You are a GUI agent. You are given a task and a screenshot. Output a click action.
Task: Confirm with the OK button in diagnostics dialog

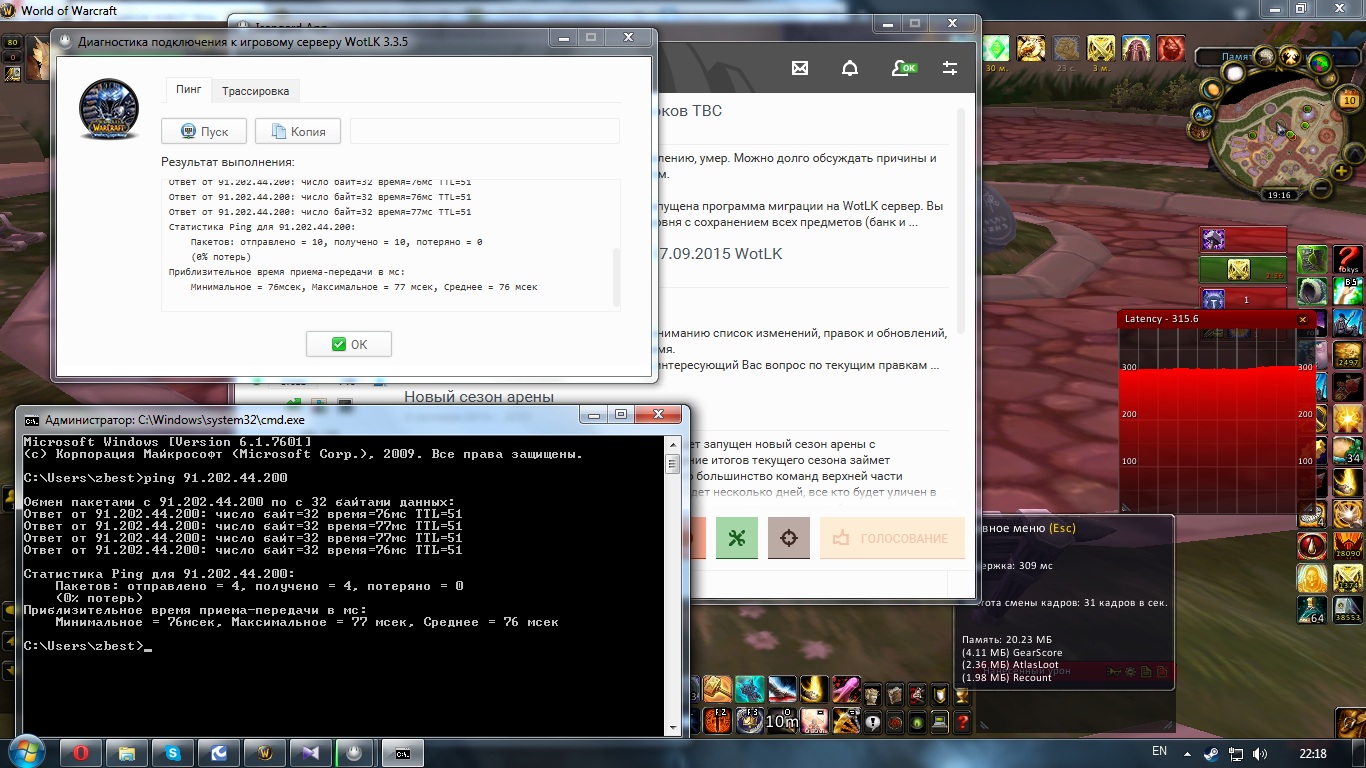tap(349, 344)
